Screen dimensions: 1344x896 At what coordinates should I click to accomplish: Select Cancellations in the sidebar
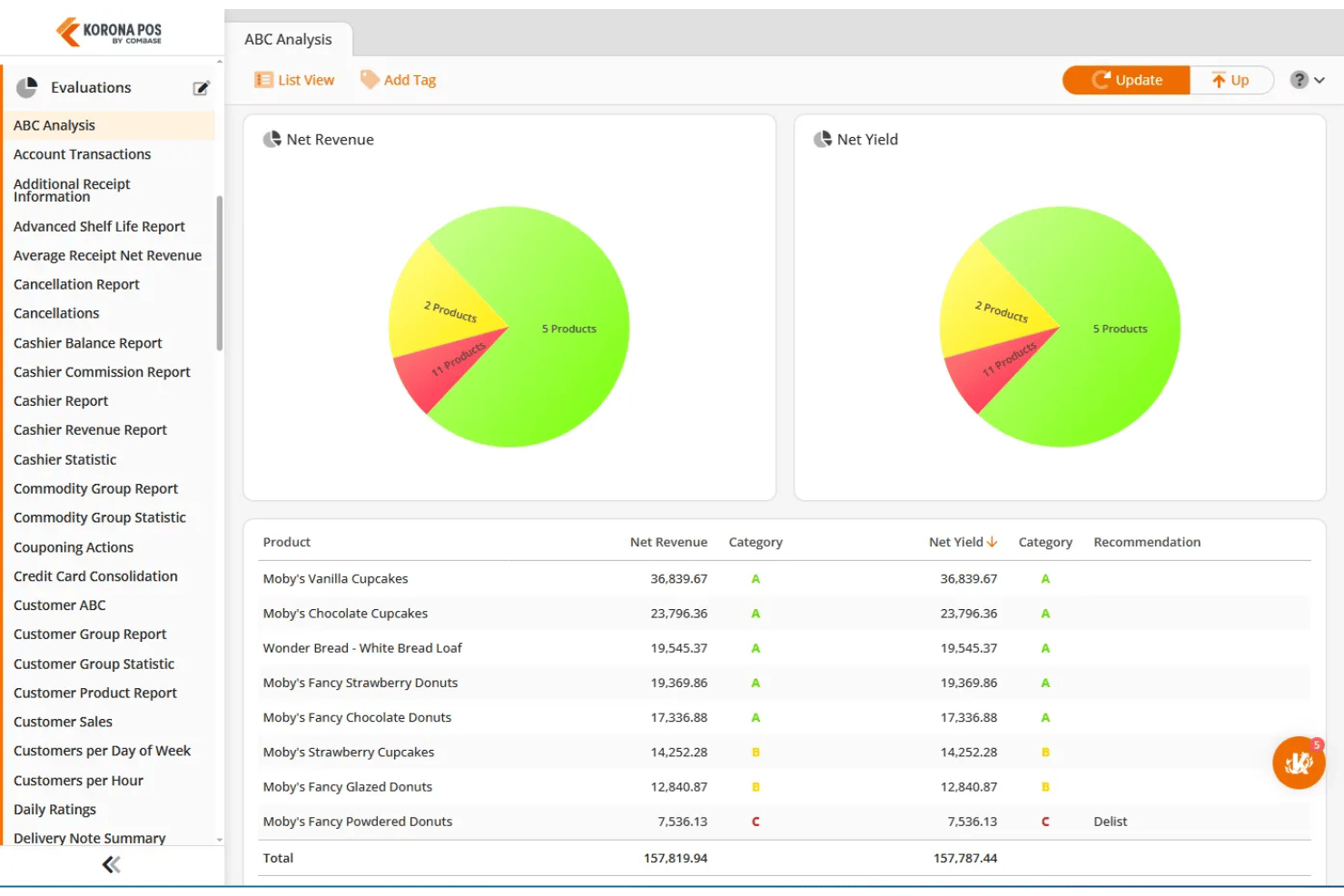coord(56,313)
